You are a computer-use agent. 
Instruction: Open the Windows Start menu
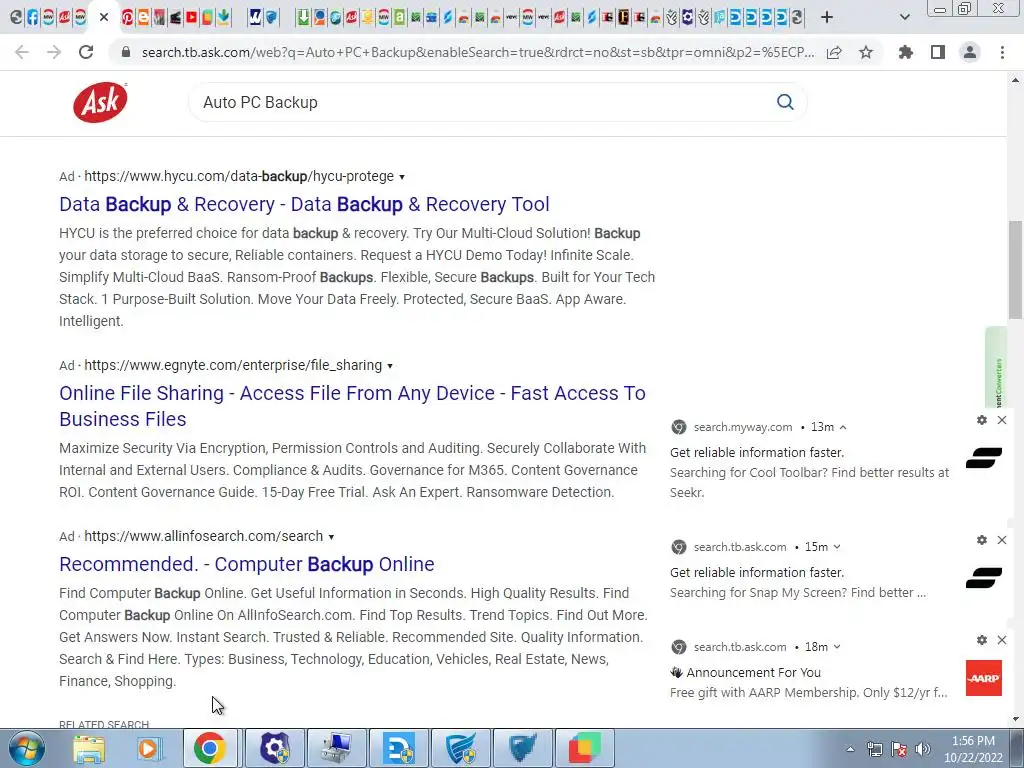(27, 748)
